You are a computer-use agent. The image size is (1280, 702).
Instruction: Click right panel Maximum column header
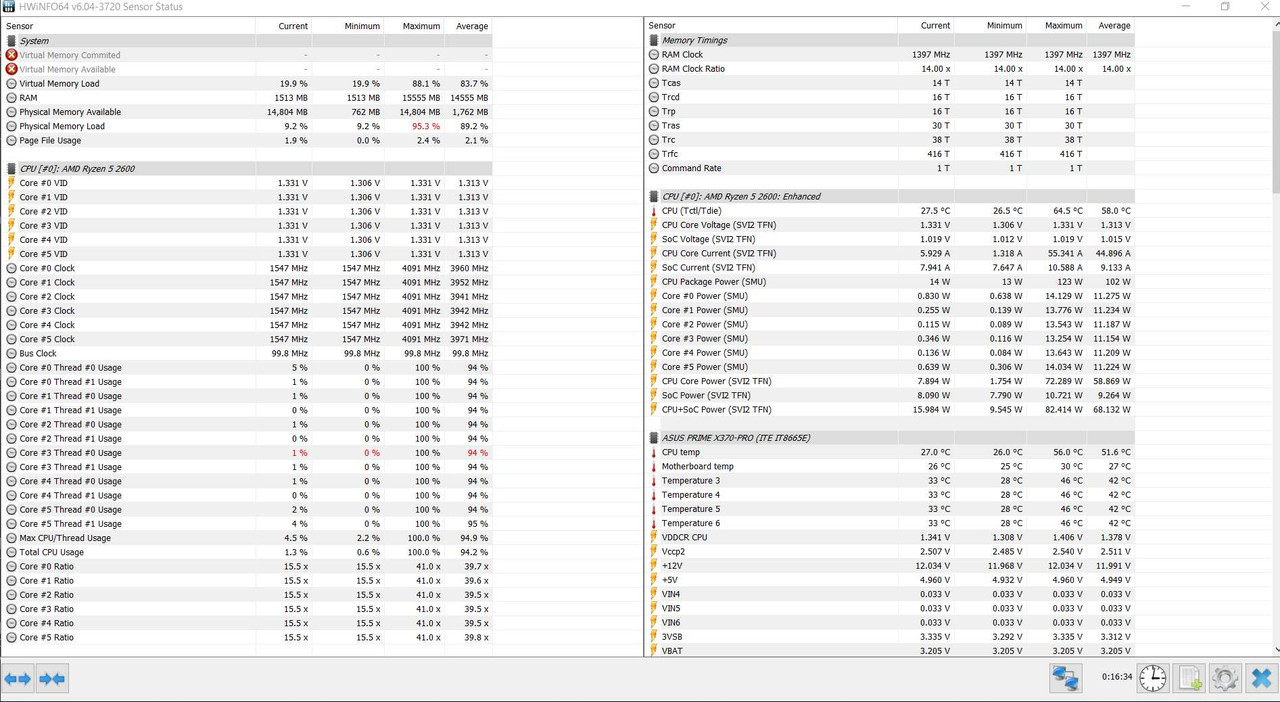point(1057,25)
